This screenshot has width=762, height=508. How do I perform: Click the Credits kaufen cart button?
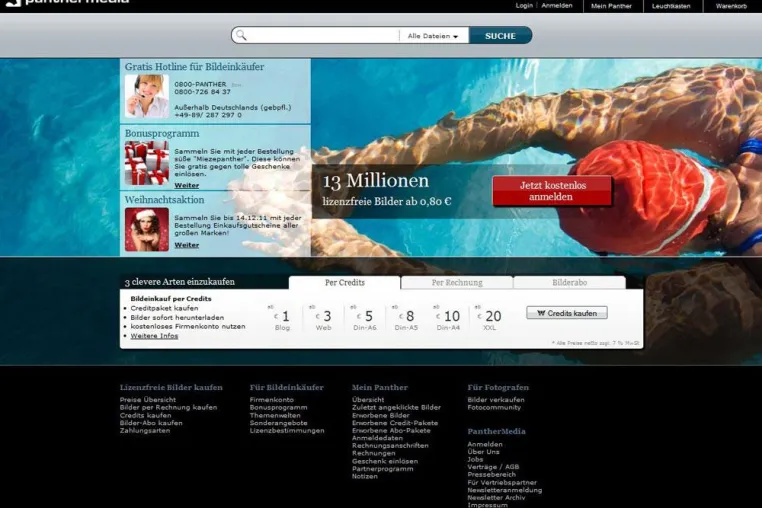567,313
